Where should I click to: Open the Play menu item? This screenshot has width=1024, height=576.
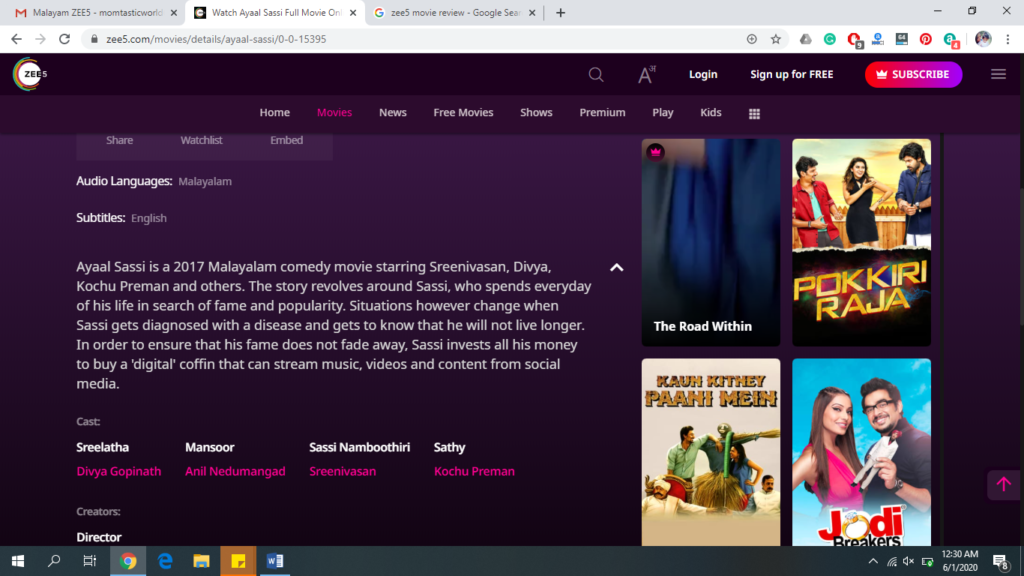tap(662, 112)
